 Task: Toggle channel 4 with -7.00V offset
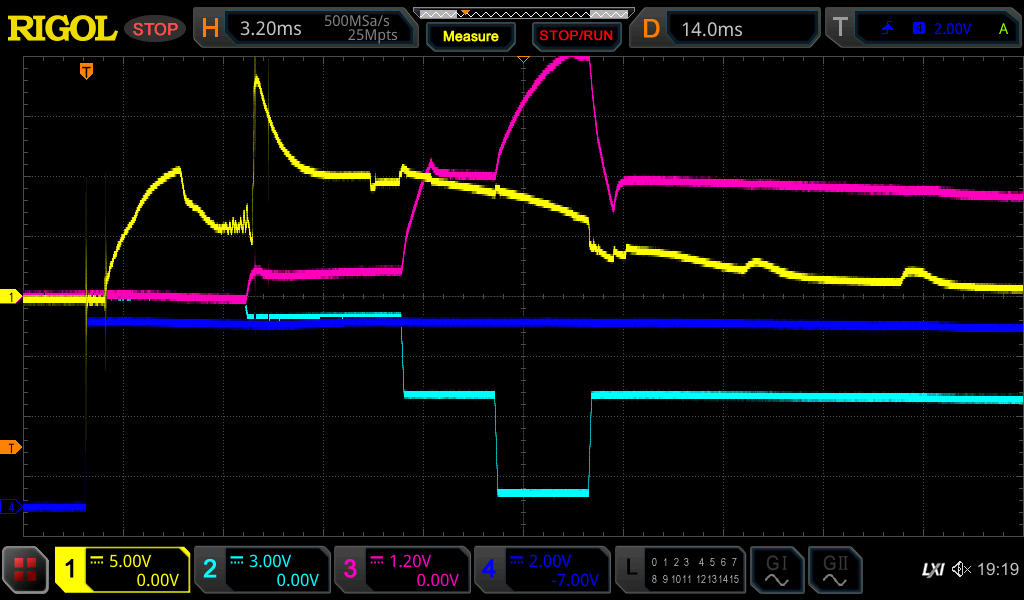tap(541, 570)
